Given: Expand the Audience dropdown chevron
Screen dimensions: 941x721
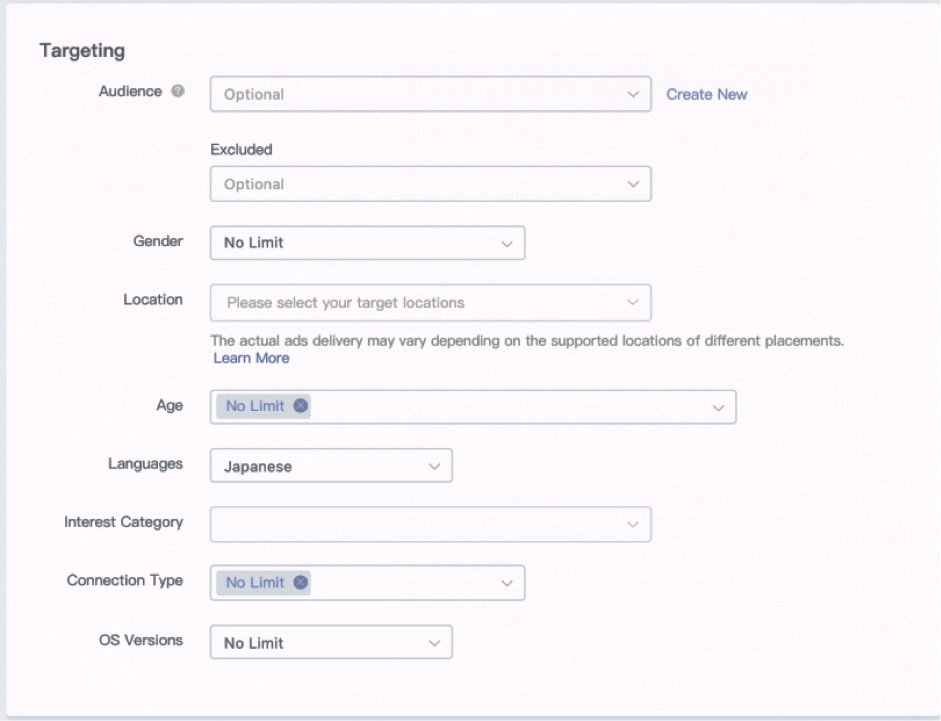Looking at the screenshot, I should point(632,95).
